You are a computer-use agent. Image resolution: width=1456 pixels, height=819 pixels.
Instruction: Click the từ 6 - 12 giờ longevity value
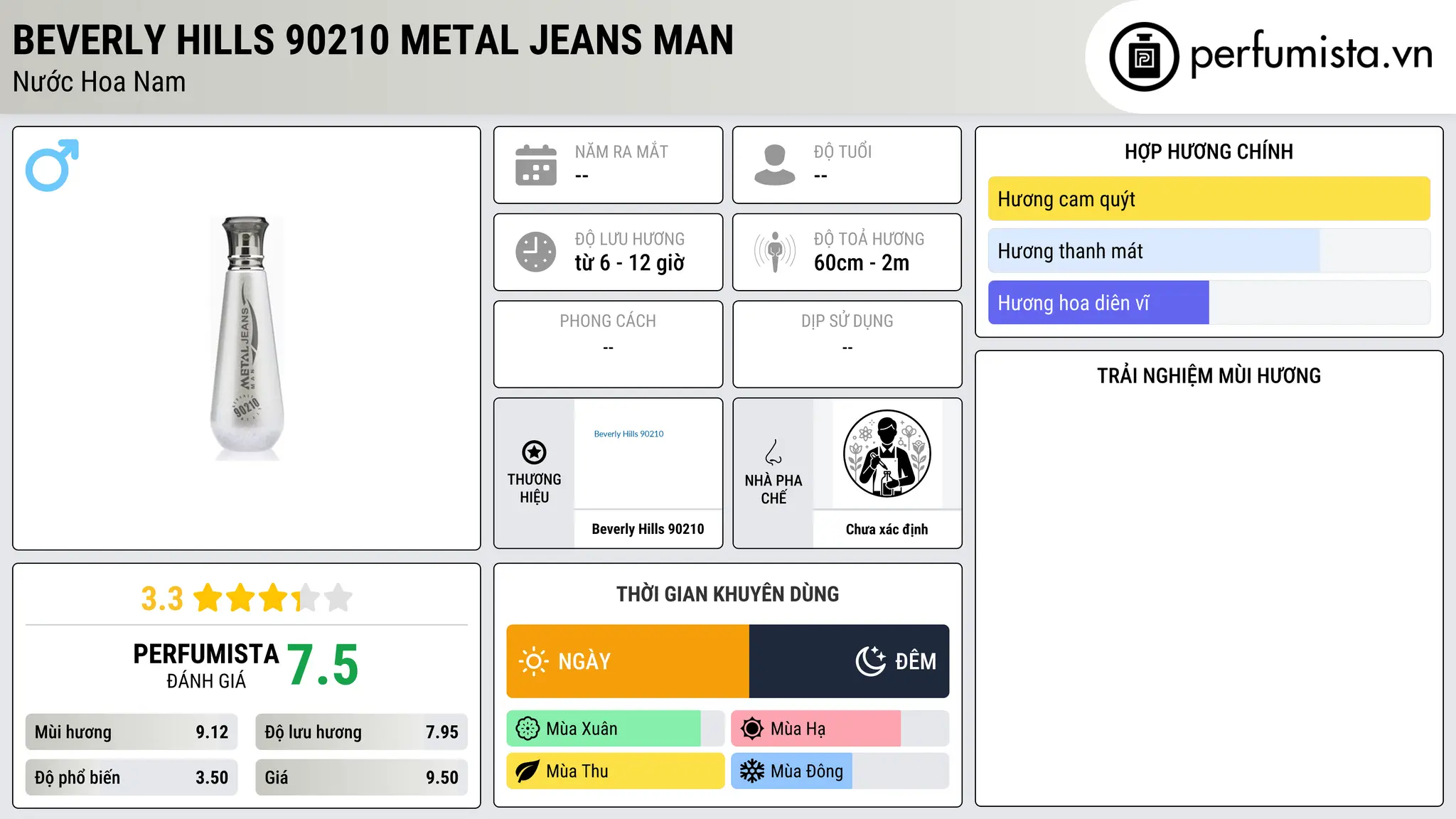(x=630, y=263)
